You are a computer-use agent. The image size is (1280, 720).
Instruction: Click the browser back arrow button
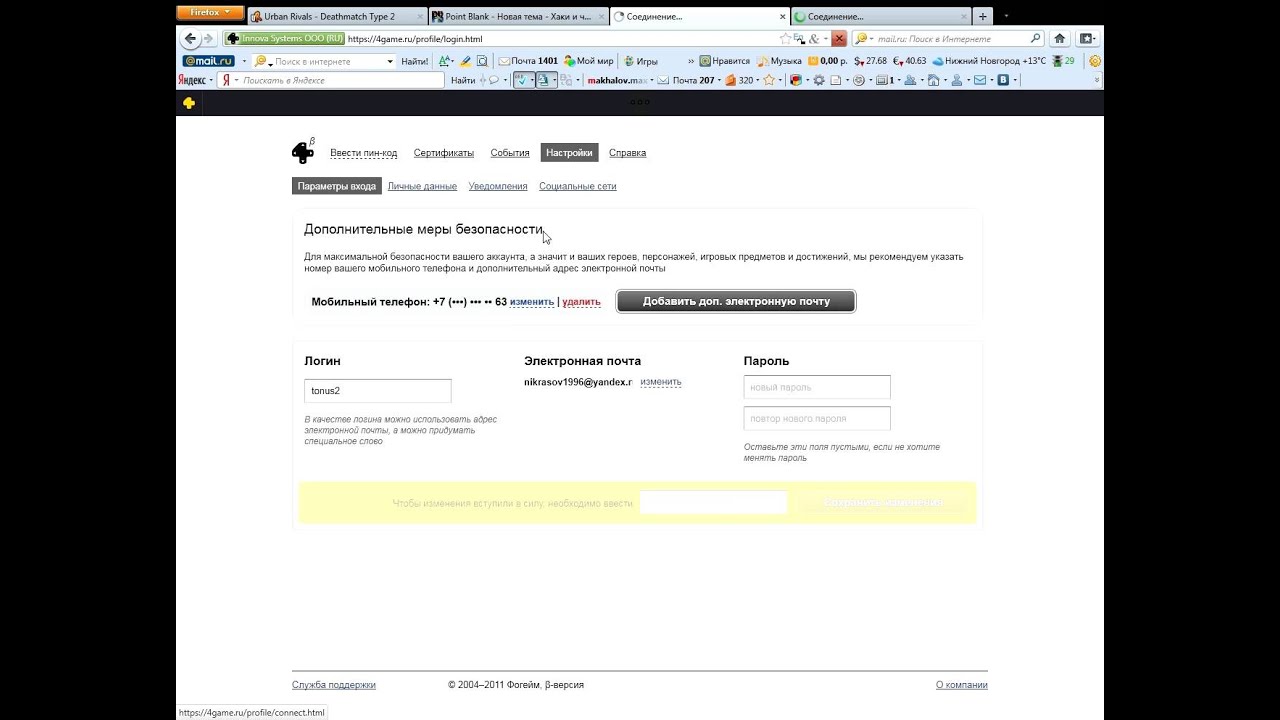(190, 38)
